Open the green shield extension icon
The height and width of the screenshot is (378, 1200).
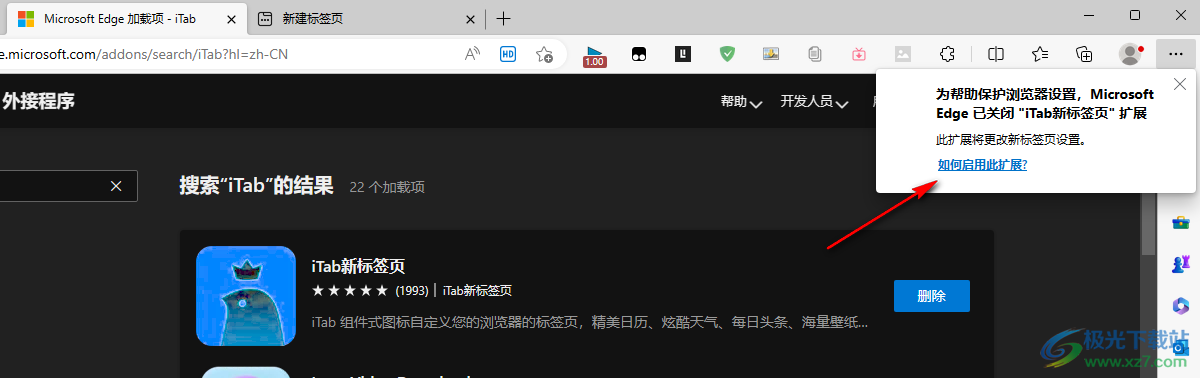pos(728,54)
